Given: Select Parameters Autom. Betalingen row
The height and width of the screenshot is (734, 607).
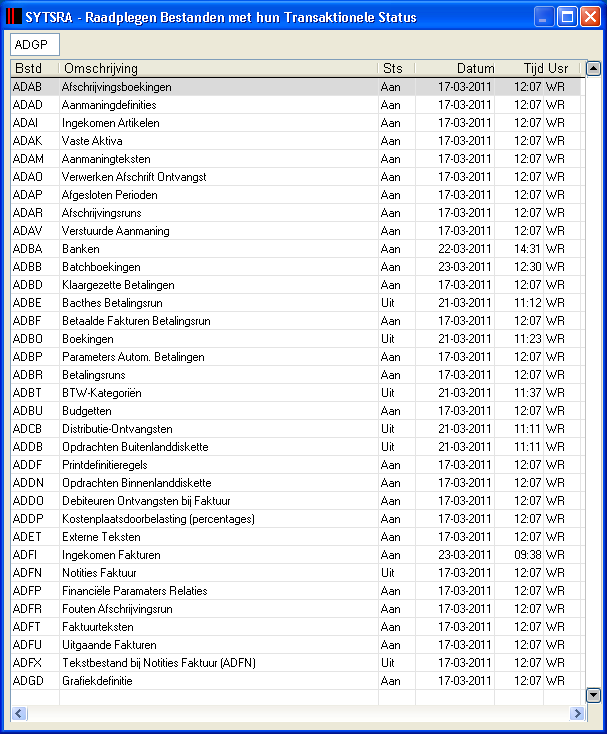Looking at the screenshot, I should (x=296, y=357).
